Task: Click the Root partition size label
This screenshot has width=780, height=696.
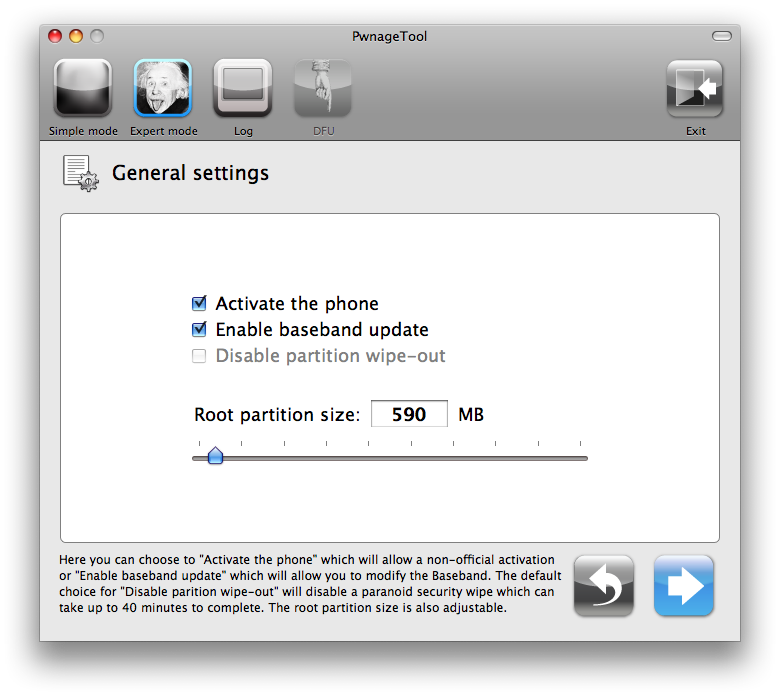Action: [277, 414]
